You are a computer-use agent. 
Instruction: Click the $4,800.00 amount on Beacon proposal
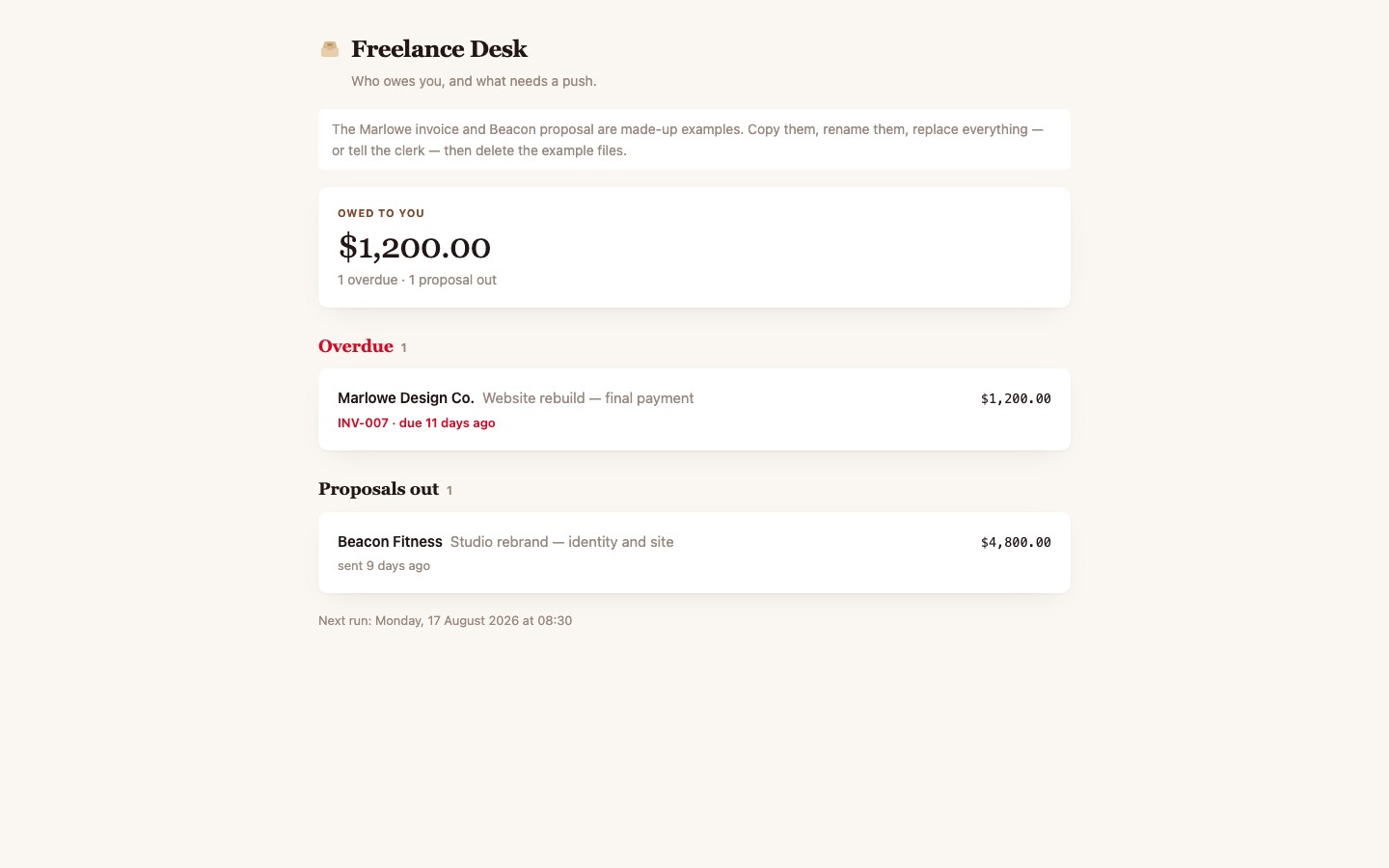(x=1016, y=542)
